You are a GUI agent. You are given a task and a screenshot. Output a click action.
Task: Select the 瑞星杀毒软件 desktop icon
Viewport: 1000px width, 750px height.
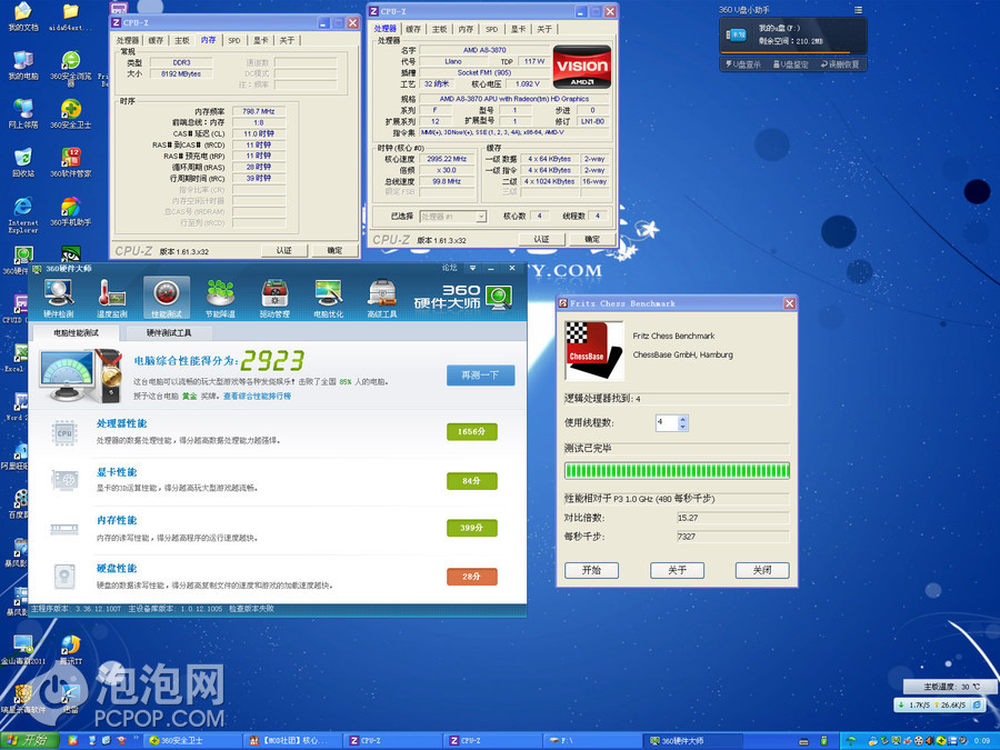coord(23,698)
